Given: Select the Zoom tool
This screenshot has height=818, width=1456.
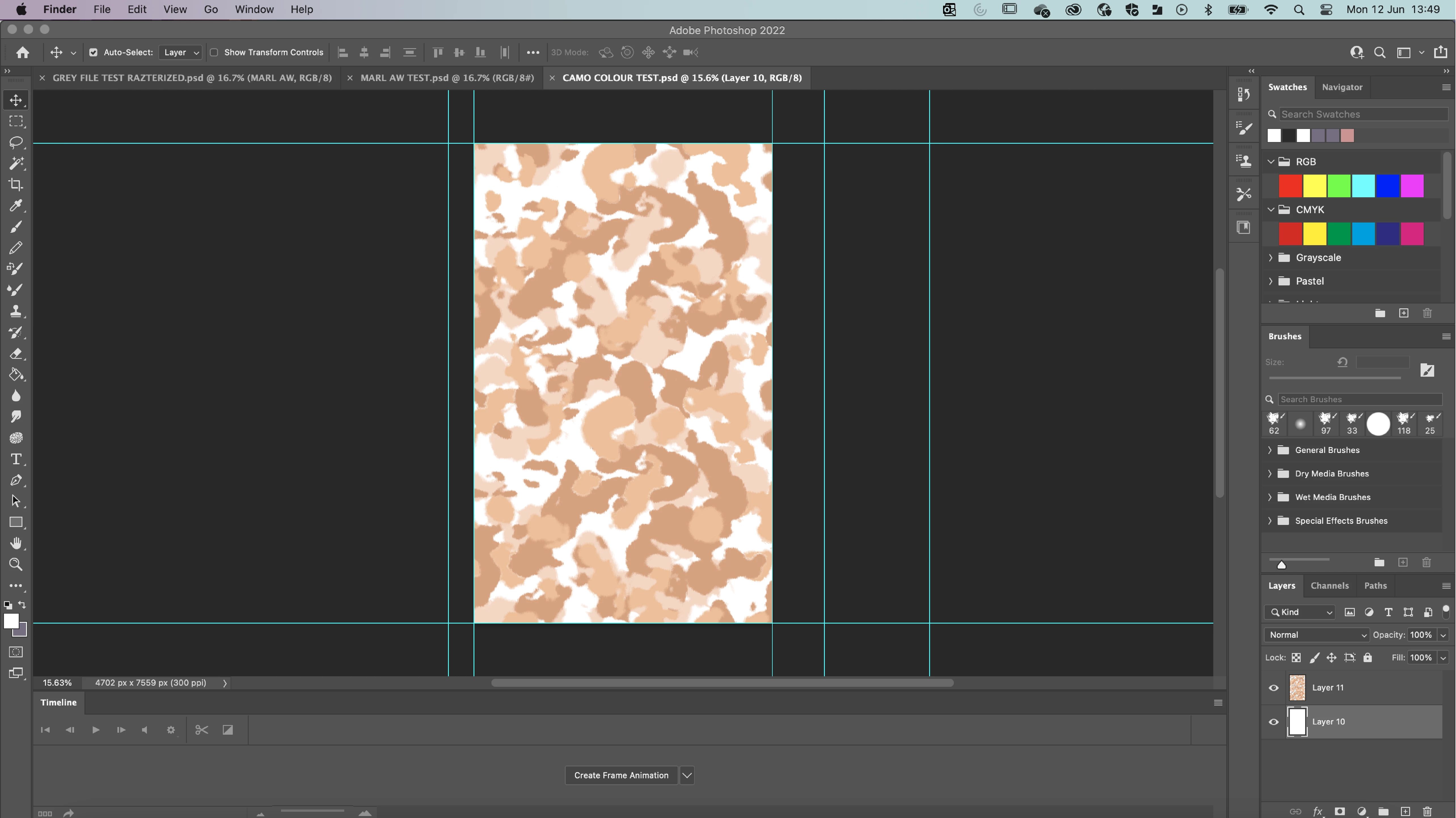Looking at the screenshot, I should pos(16,564).
